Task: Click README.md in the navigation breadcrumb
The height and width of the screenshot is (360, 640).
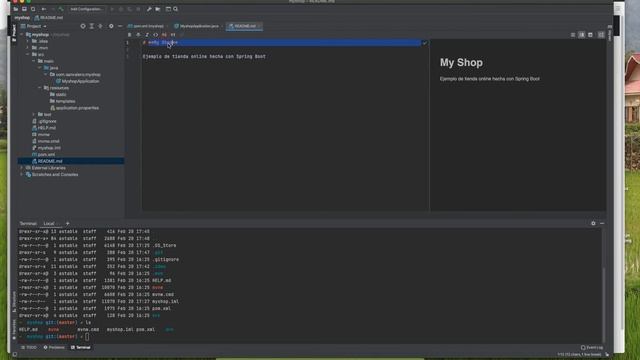Action: pyautogui.click(x=49, y=18)
